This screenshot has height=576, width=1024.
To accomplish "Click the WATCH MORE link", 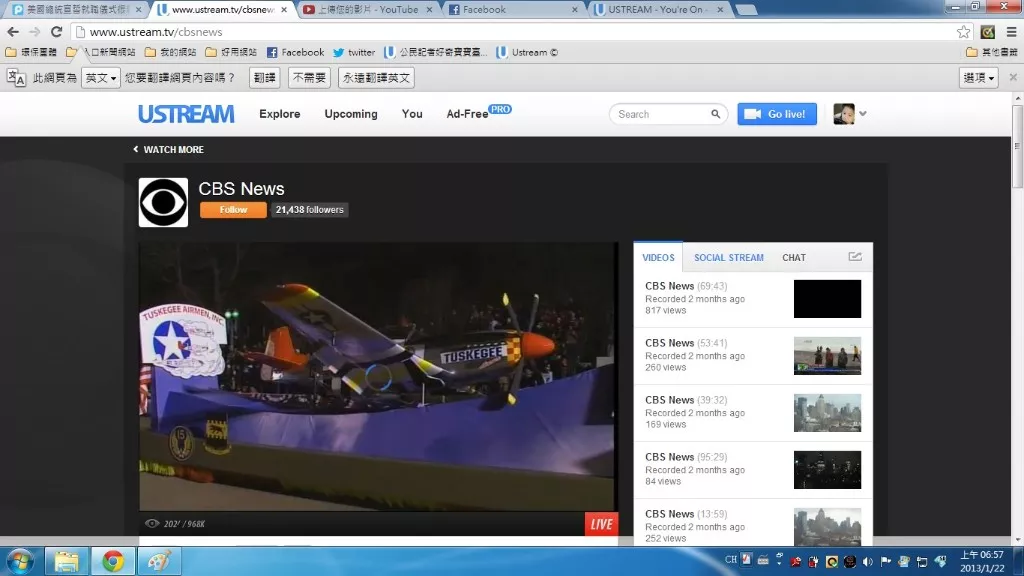I will [x=168, y=150].
